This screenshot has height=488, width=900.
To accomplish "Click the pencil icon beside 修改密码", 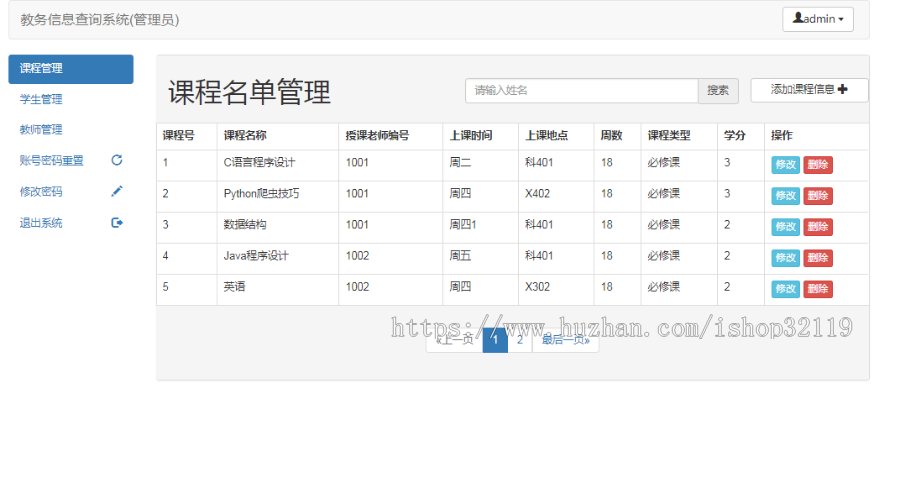I will [117, 191].
